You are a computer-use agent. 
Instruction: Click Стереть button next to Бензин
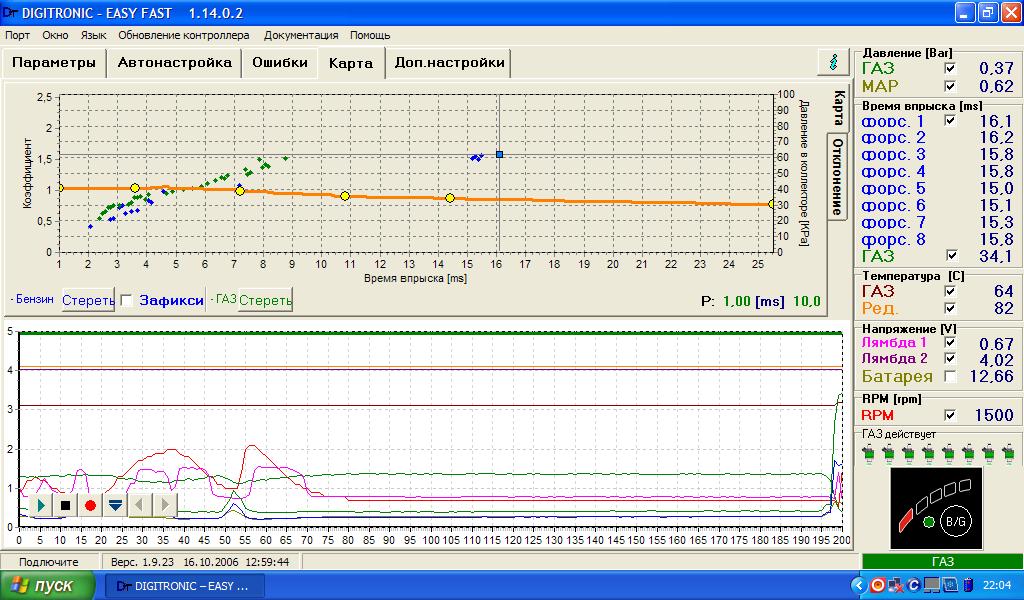88,300
